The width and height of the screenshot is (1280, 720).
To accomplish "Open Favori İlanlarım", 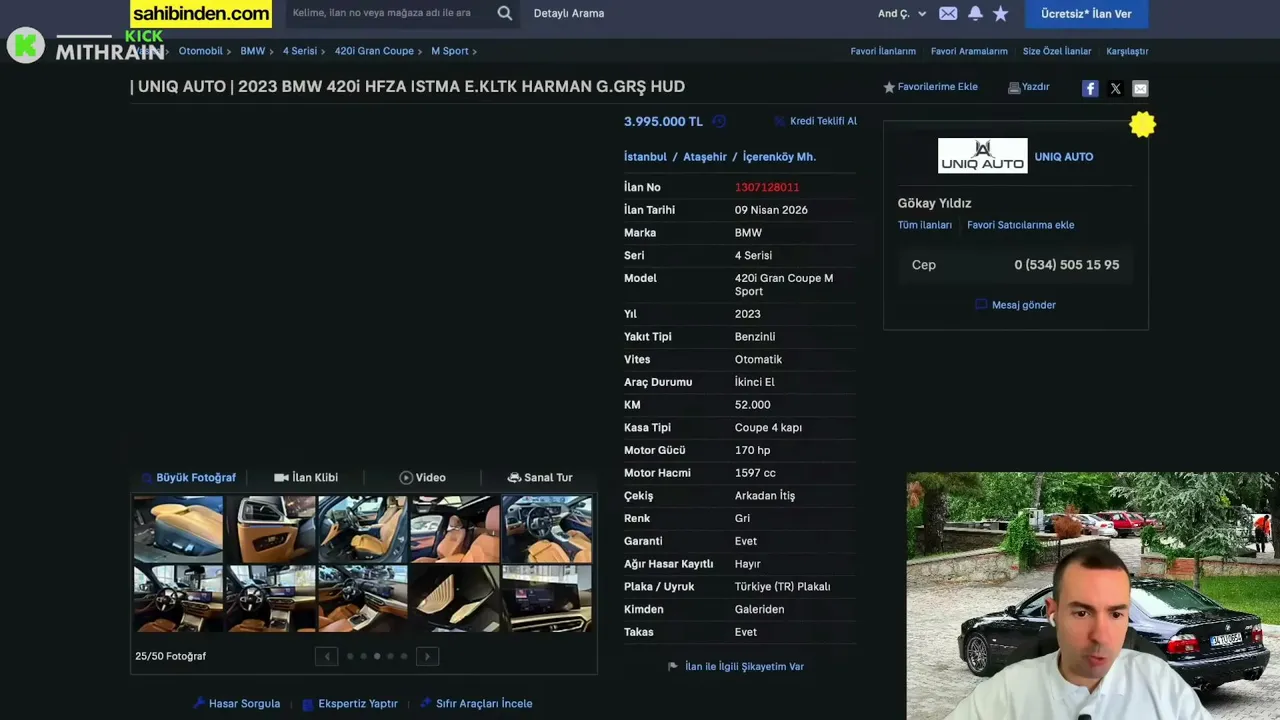I will pyautogui.click(x=883, y=51).
